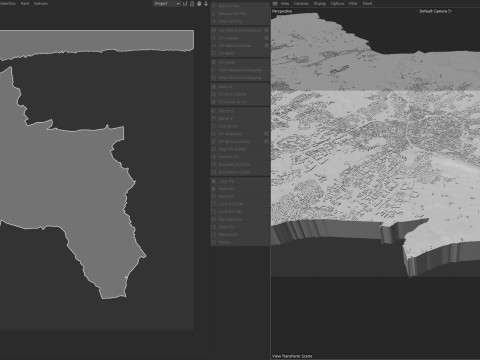Open options gear for UV Weld and Relax

[266, 46]
